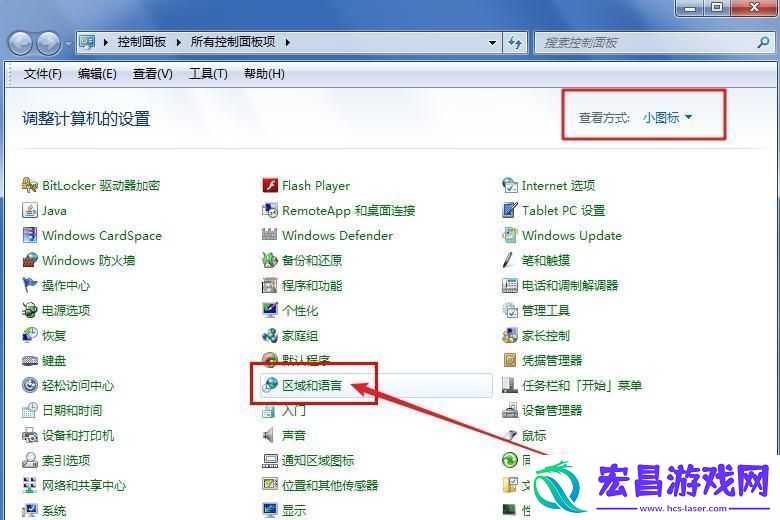This screenshot has height=520, width=780.
Task: Expand the arrow after 控制面板 breadcrumb
Action: coord(179,43)
